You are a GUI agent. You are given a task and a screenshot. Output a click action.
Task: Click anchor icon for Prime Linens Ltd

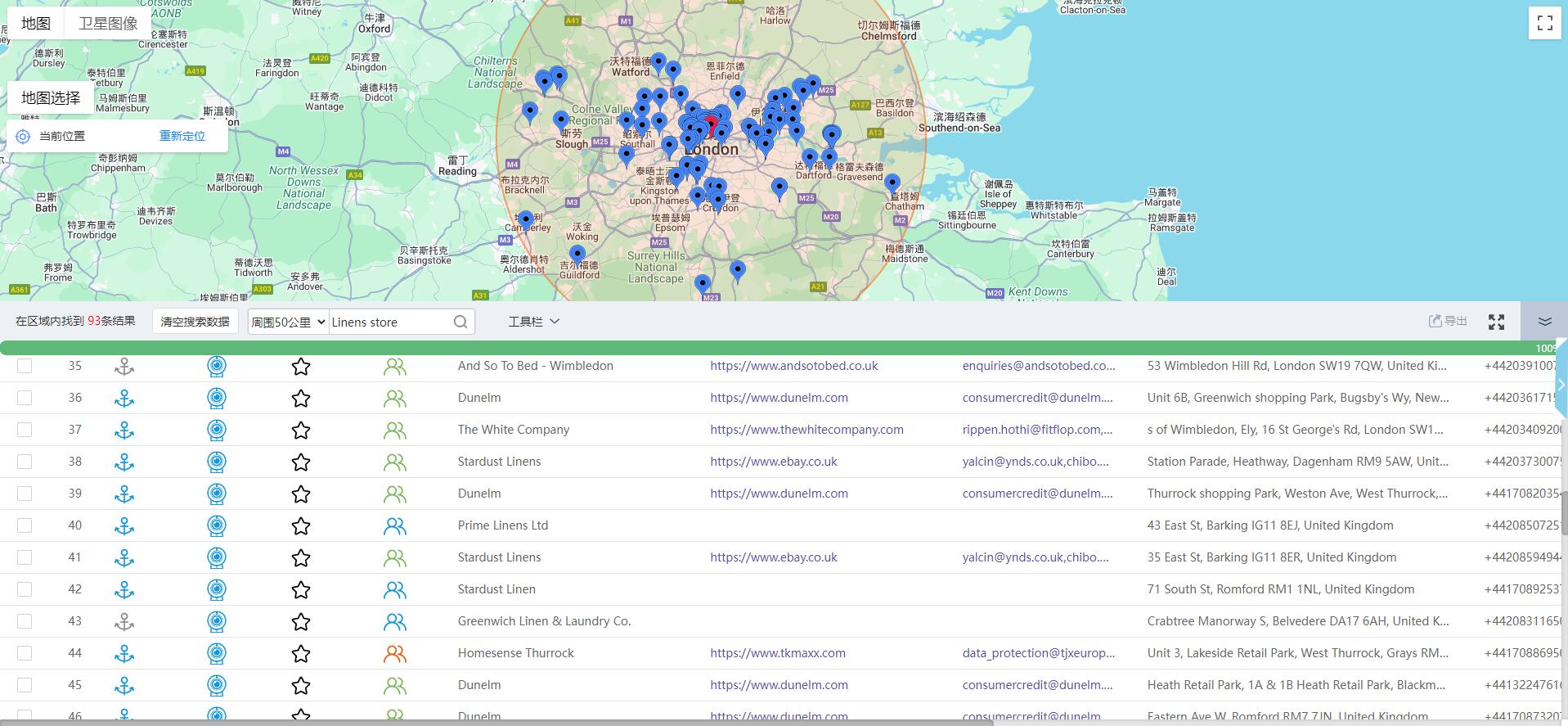click(x=124, y=526)
